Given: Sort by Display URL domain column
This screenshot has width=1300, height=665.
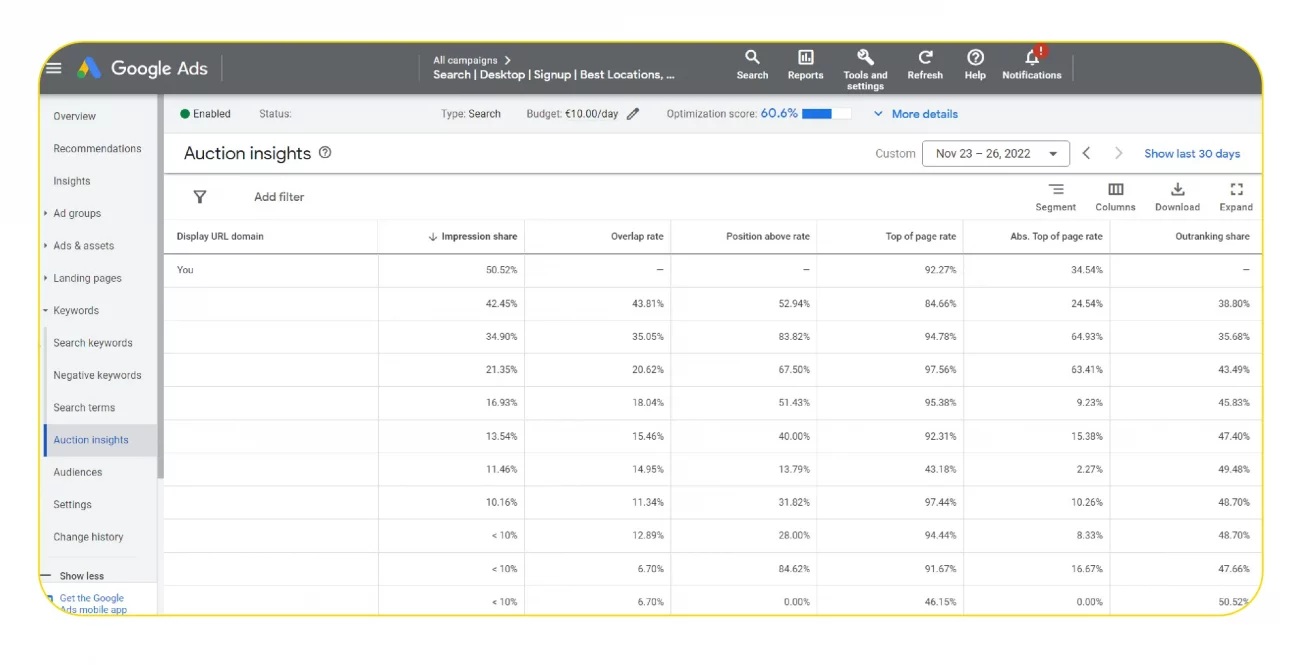Looking at the screenshot, I should pyautogui.click(x=220, y=237).
